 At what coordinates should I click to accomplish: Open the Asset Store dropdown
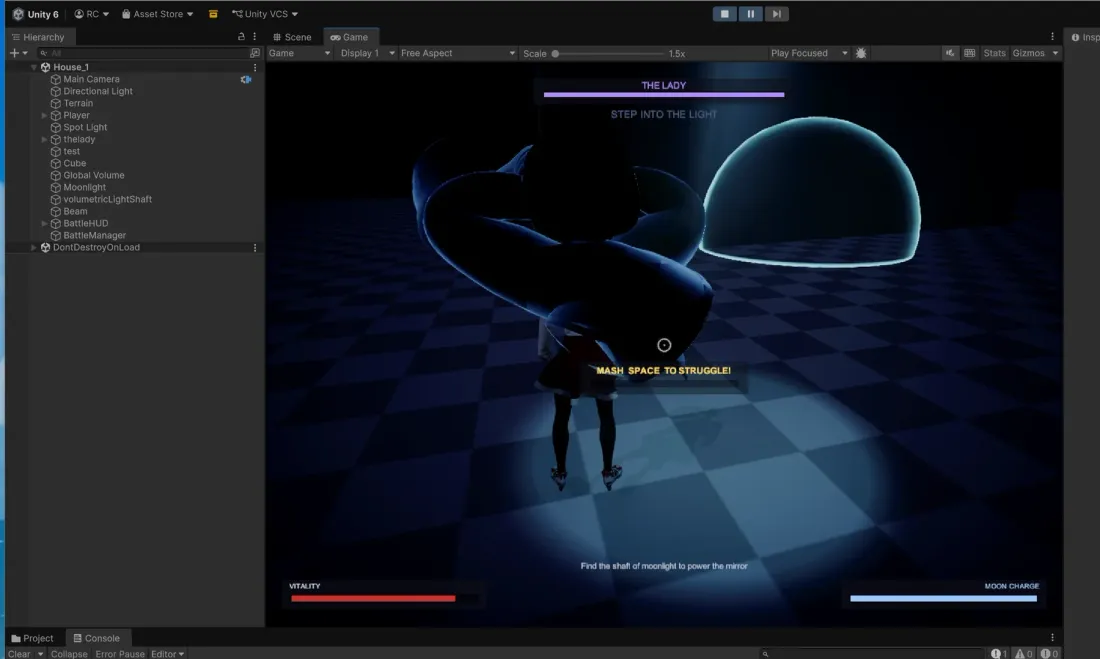point(157,14)
